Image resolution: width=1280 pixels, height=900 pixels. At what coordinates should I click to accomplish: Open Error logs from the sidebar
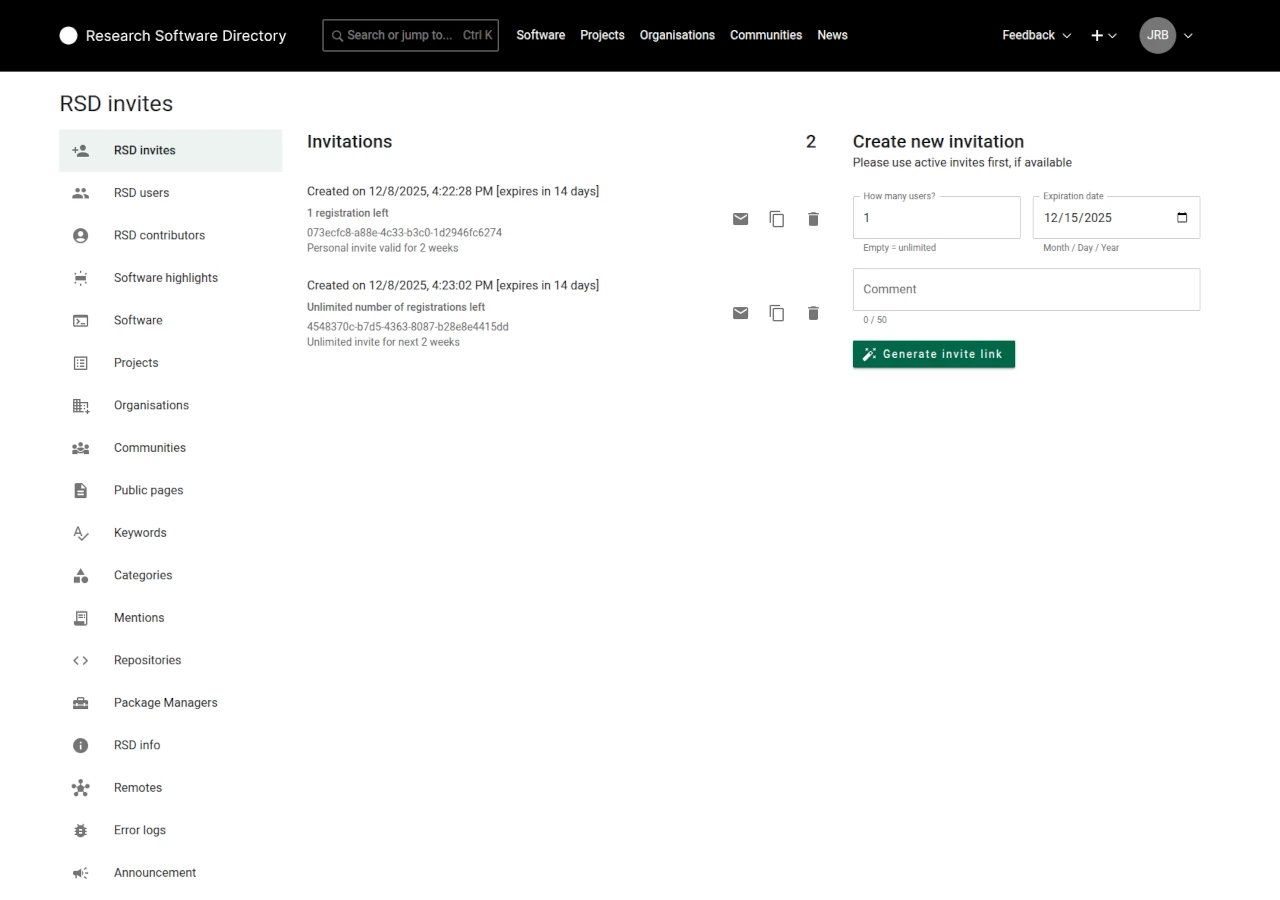(140, 830)
